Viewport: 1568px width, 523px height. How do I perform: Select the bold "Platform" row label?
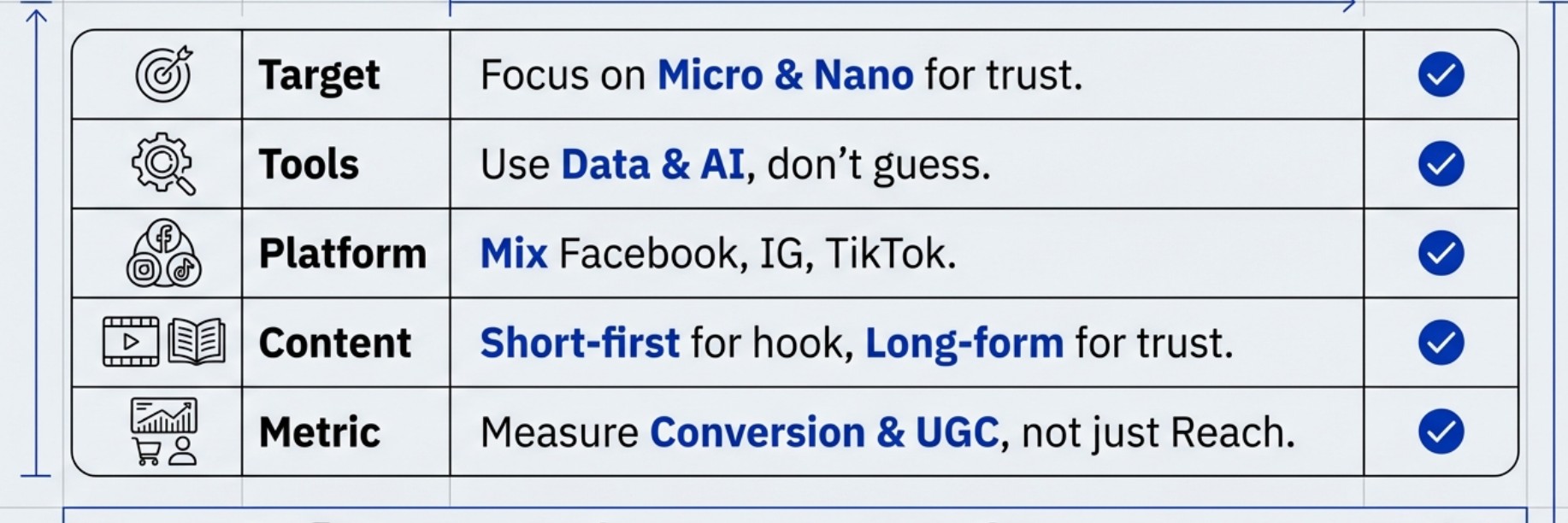[x=342, y=254]
